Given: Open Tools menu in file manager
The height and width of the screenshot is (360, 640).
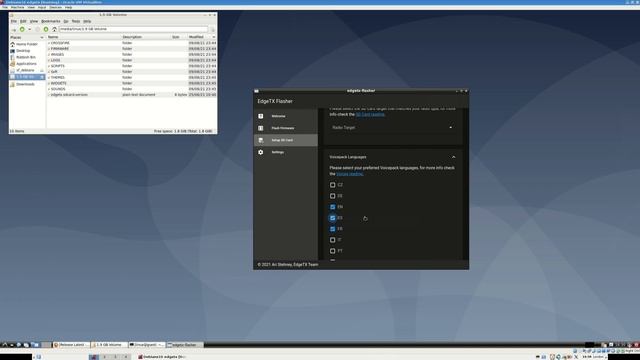Looking at the screenshot, I should [x=76, y=21].
